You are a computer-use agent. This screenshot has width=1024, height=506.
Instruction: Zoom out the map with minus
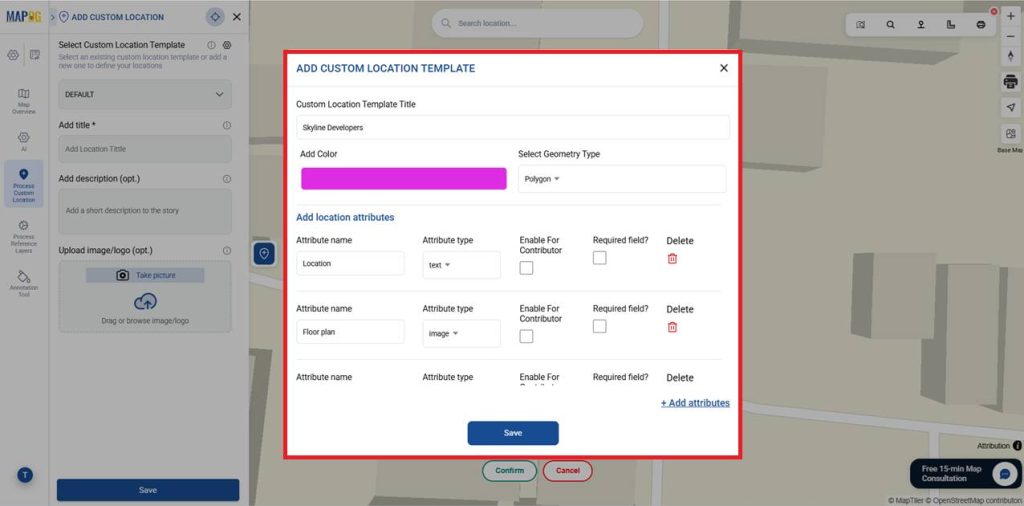(1011, 36)
